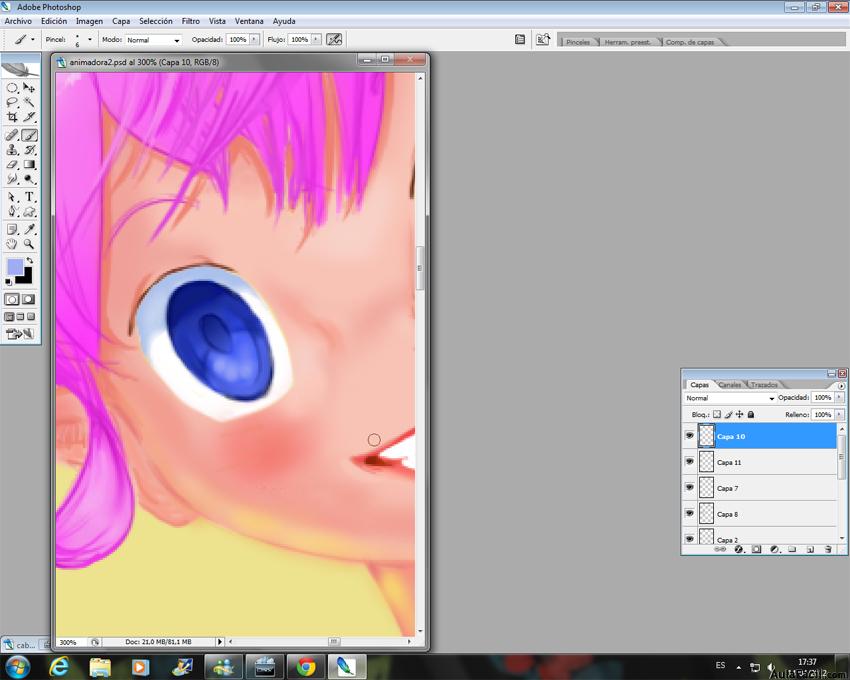850x680 pixels.
Task: Toggle lock transparent pixels
Action: coord(717,414)
